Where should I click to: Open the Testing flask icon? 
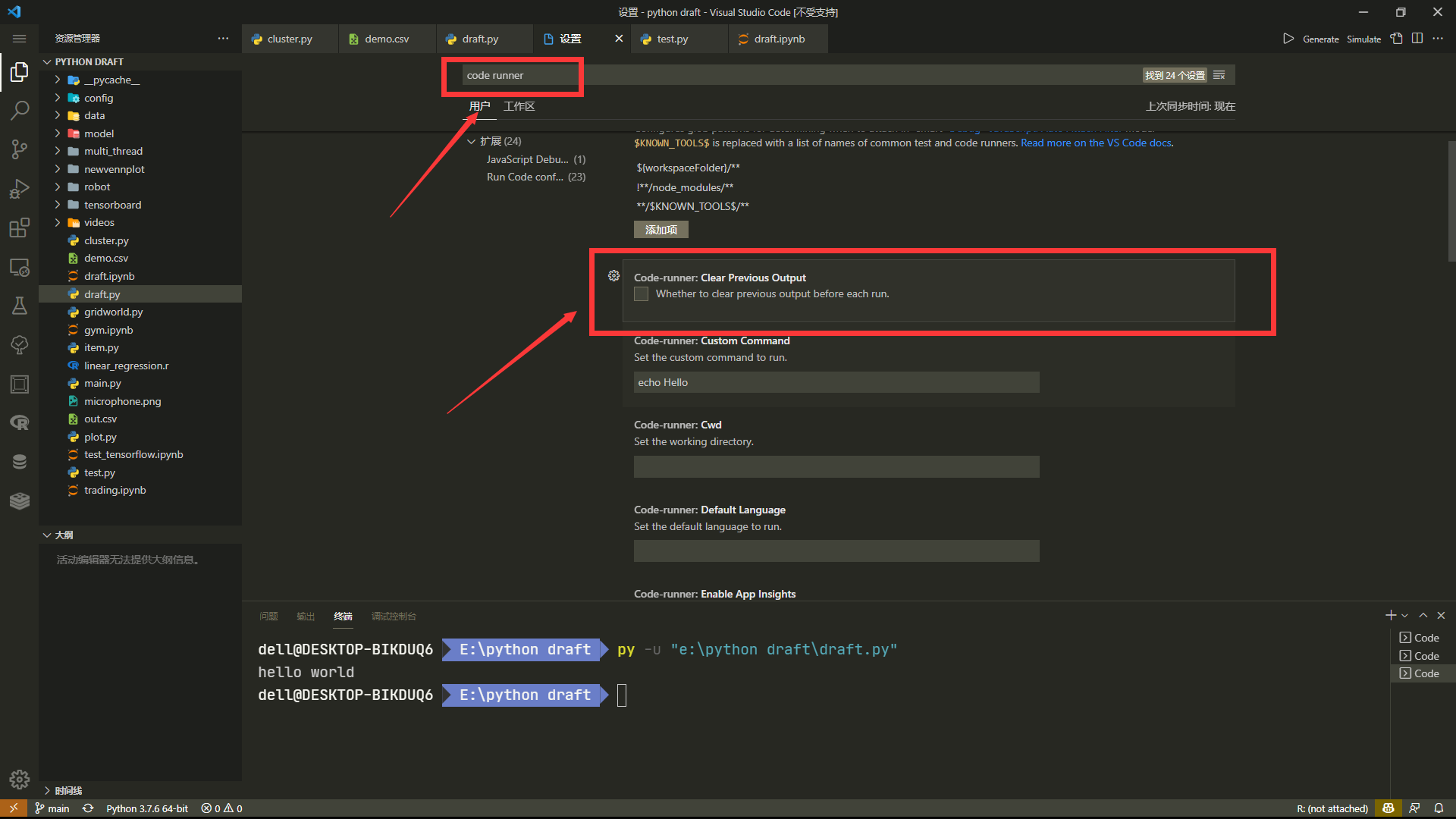tap(20, 306)
